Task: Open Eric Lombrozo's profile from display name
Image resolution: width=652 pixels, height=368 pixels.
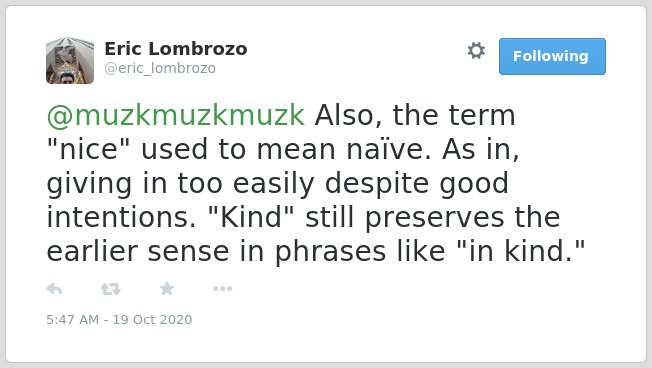Action: (176, 49)
